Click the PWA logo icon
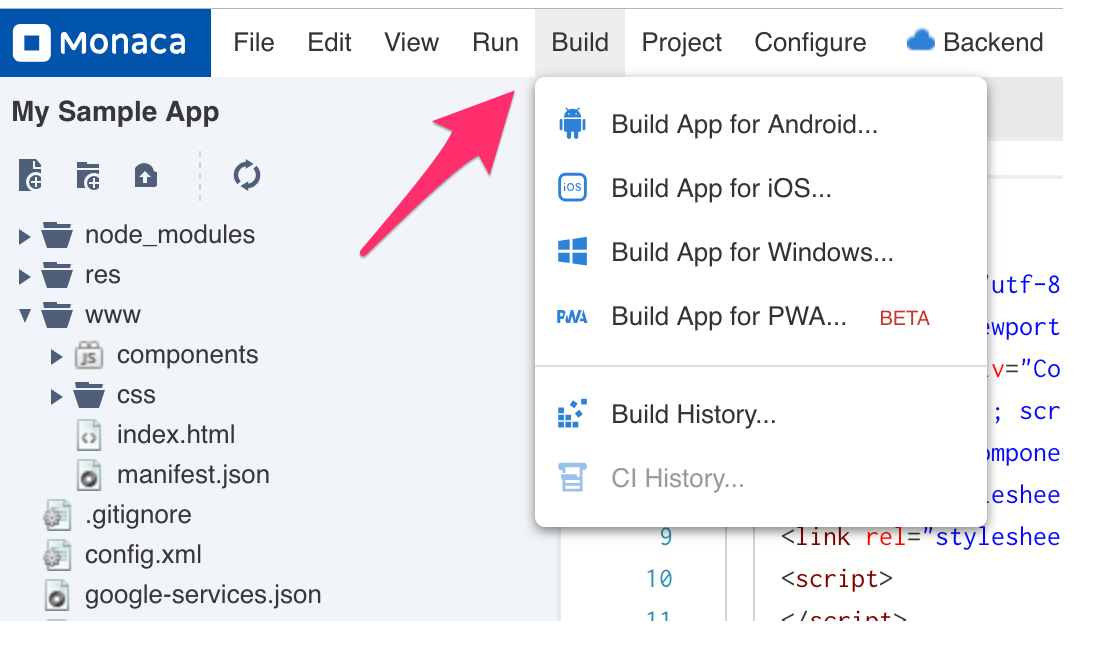1104x662 pixels. (572, 317)
